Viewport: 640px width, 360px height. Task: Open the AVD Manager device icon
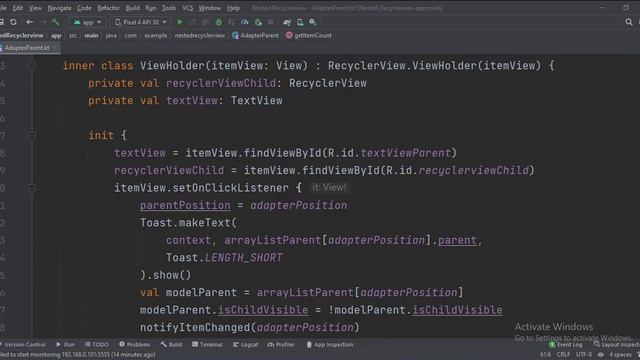(x=300, y=22)
